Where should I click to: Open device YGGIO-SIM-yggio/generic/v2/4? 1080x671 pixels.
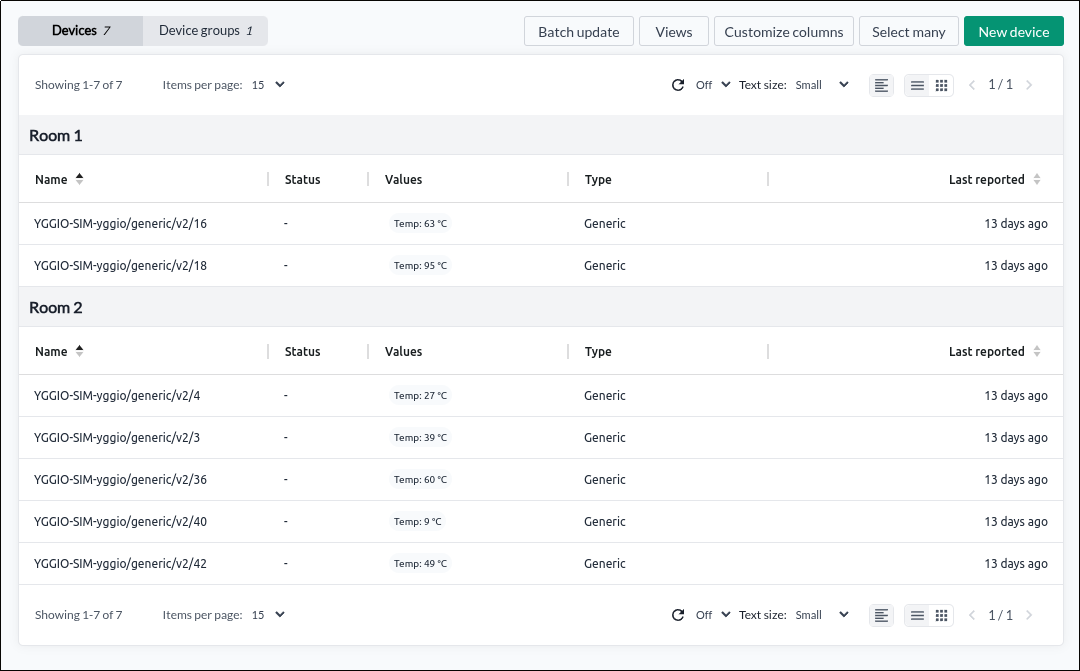pos(117,396)
